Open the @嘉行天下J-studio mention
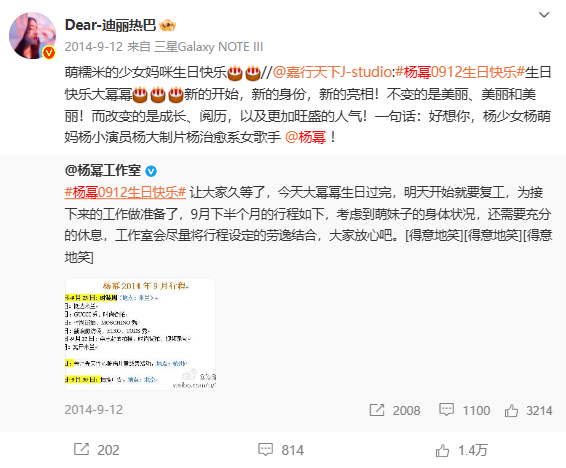Image resolution: width=566 pixels, height=468 pixels. tap(332, 73)
